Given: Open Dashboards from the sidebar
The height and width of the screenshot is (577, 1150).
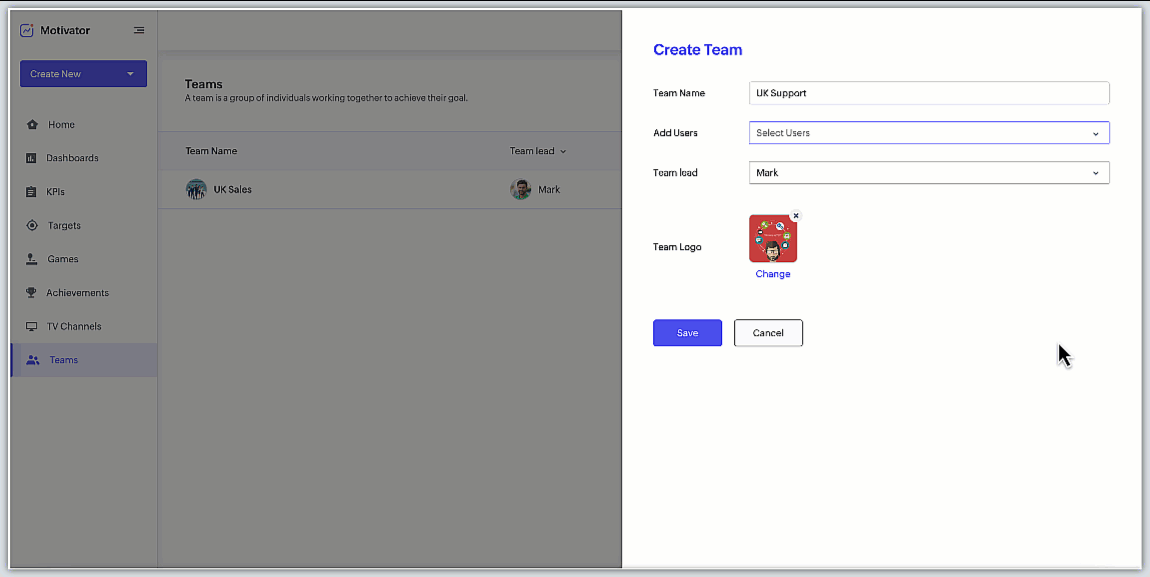Looking at the screenshot, I should point(72,158).
